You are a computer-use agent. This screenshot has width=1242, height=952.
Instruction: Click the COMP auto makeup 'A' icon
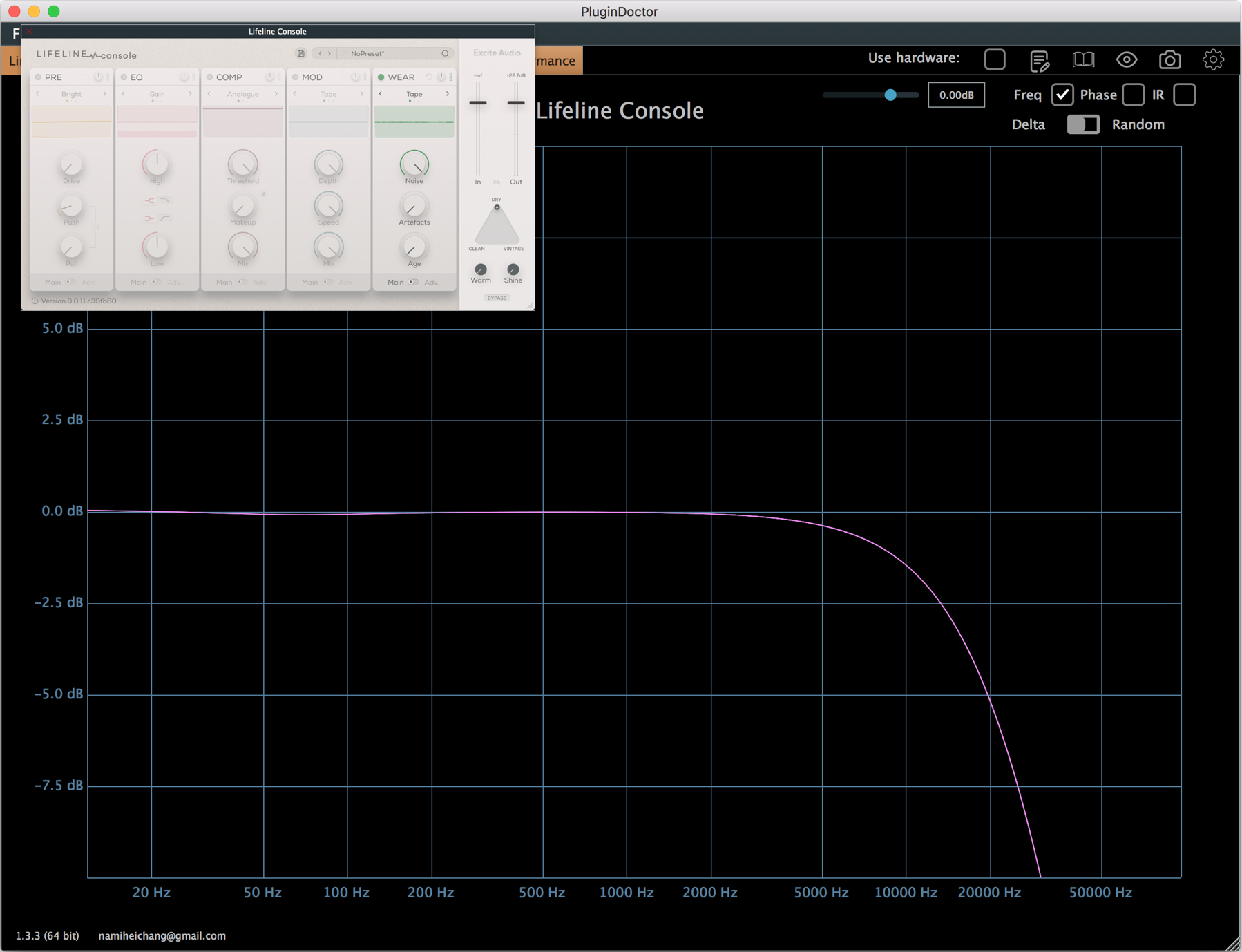tap(264, 194)
